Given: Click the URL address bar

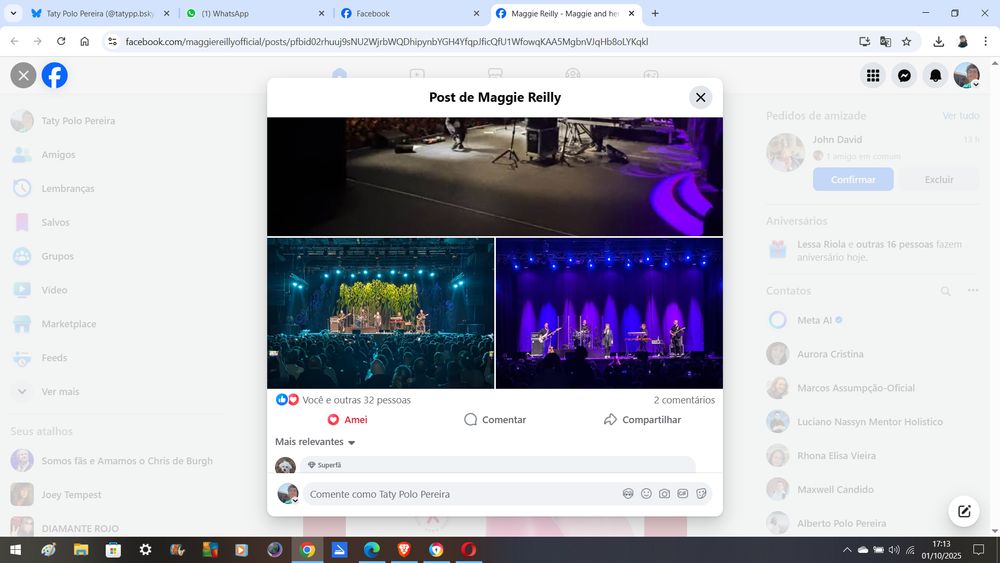Looking at the screenshot, I should click(485, 41).
